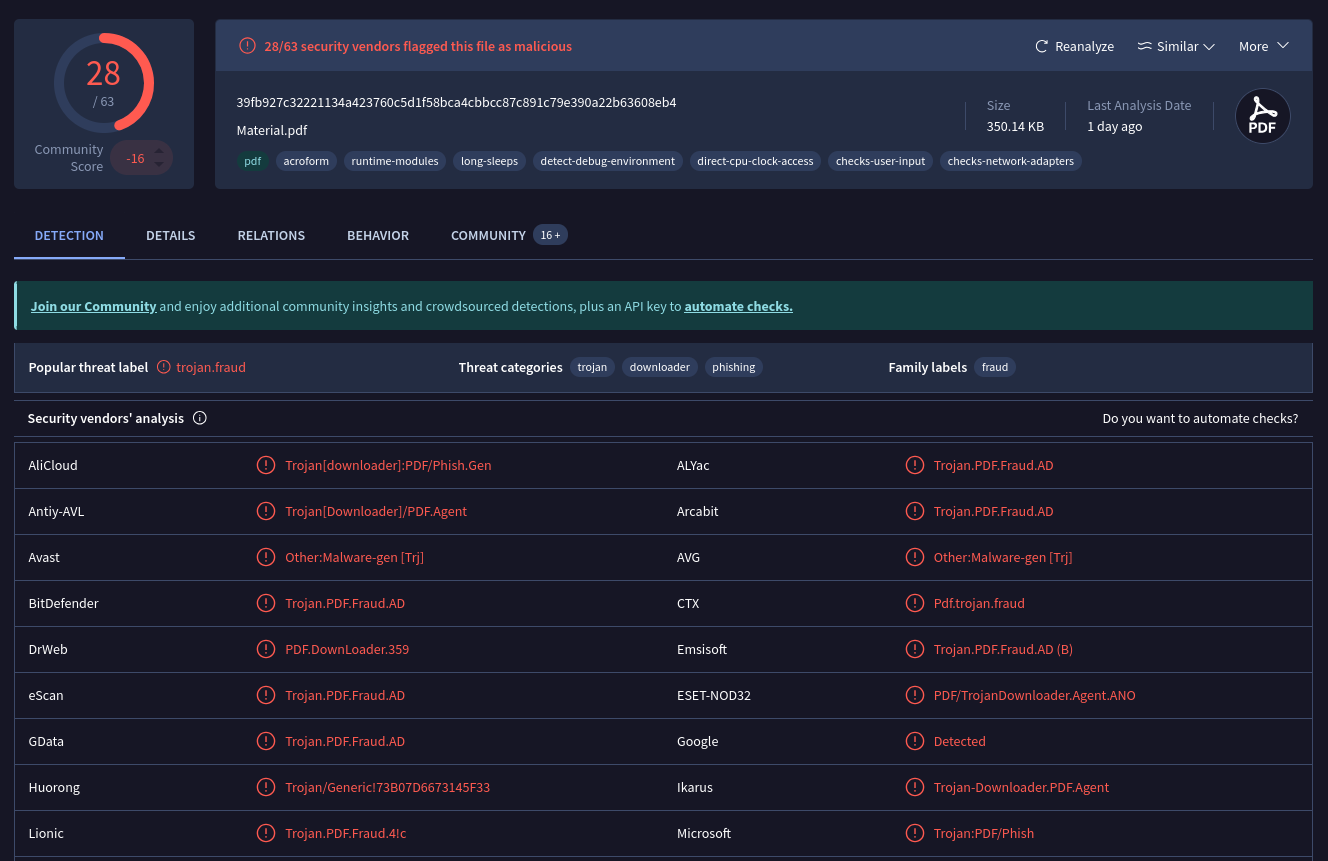Open the DETAILS tab
The image size is (1328, 861).
coord(171,235)
